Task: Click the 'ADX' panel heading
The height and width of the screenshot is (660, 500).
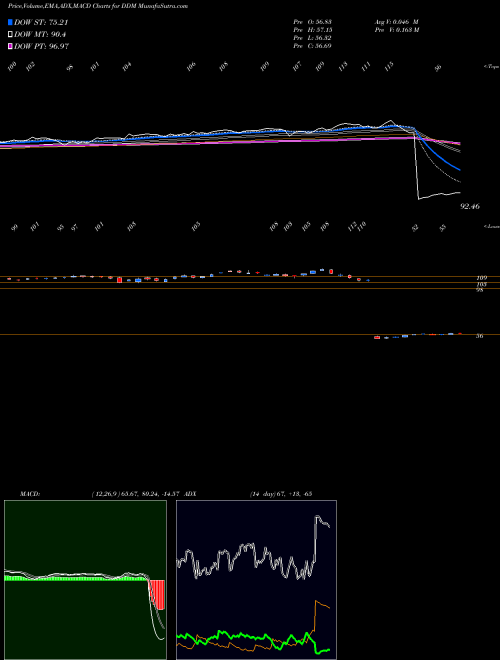Action: [190, 493]
